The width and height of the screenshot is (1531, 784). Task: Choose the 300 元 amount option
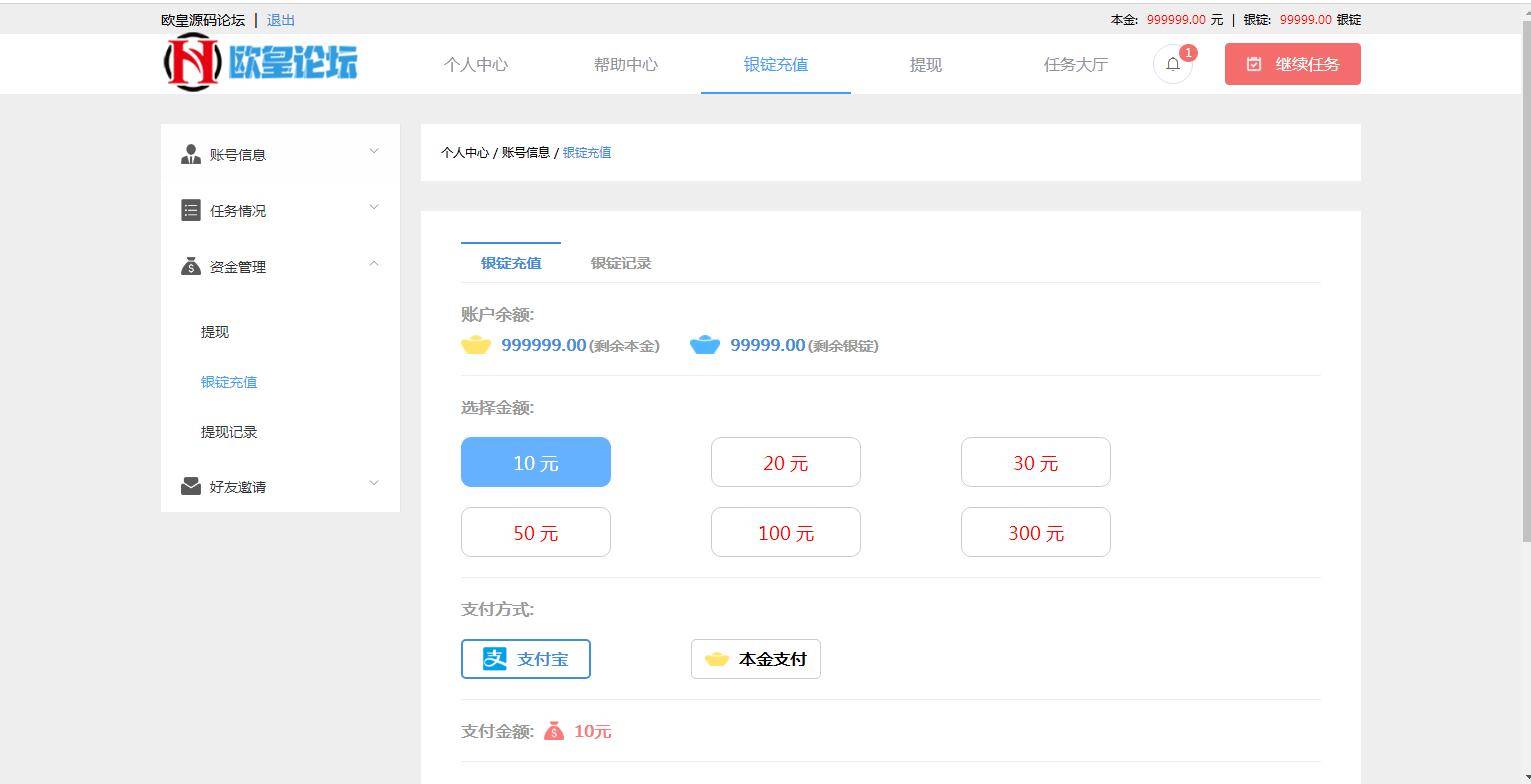point(1035,532)
